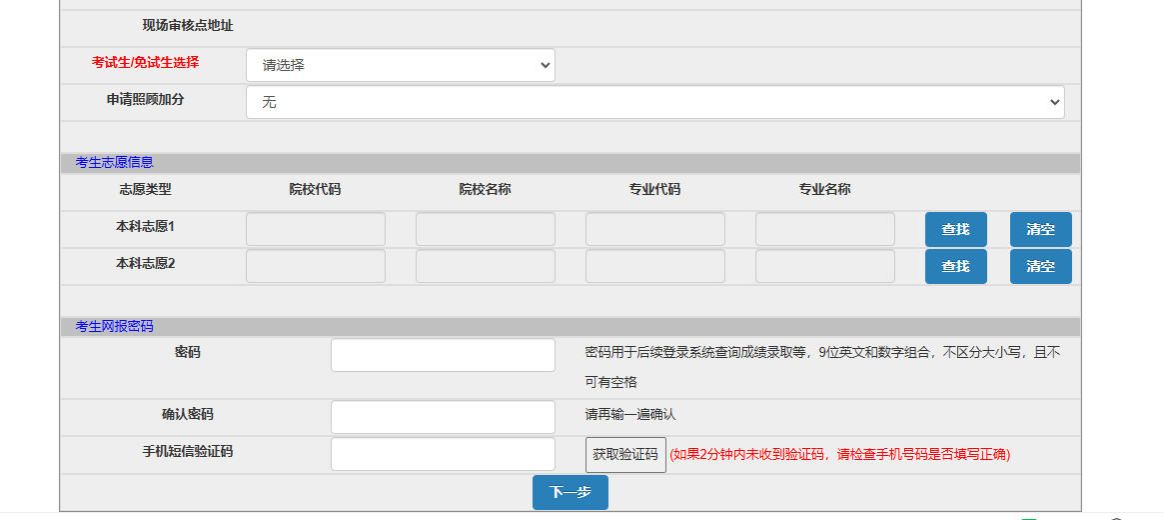The height and width of the screenshot is (520, 1164).
Task: Focus the 本科志愿2 专业代码 field
Action: click(x=655, y=266)
